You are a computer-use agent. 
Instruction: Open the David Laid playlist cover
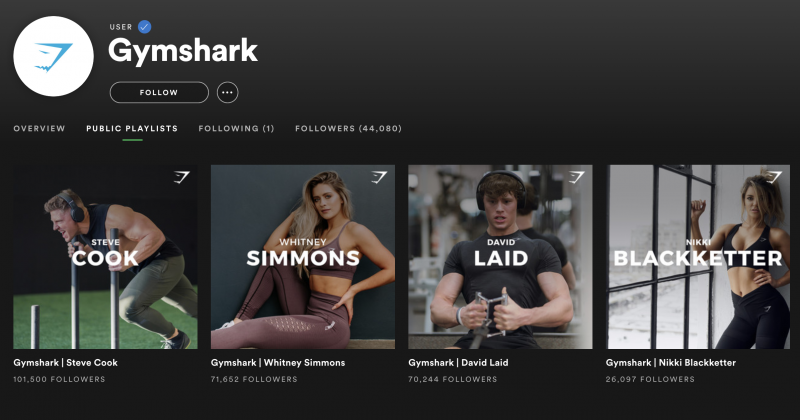click(500, 257)
